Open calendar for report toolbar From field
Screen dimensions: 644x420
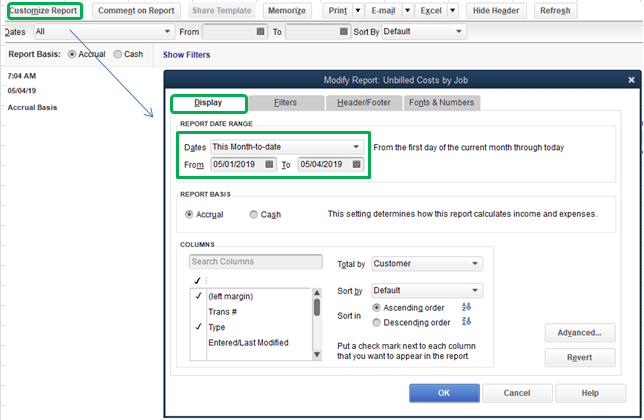pos(260,31)
